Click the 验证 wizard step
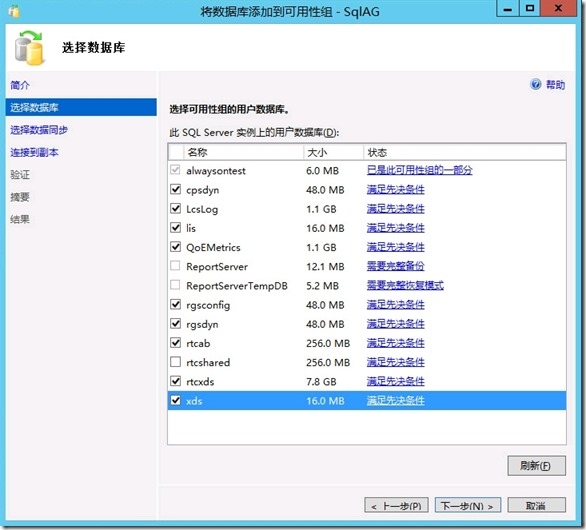 [x=20, y=175]
